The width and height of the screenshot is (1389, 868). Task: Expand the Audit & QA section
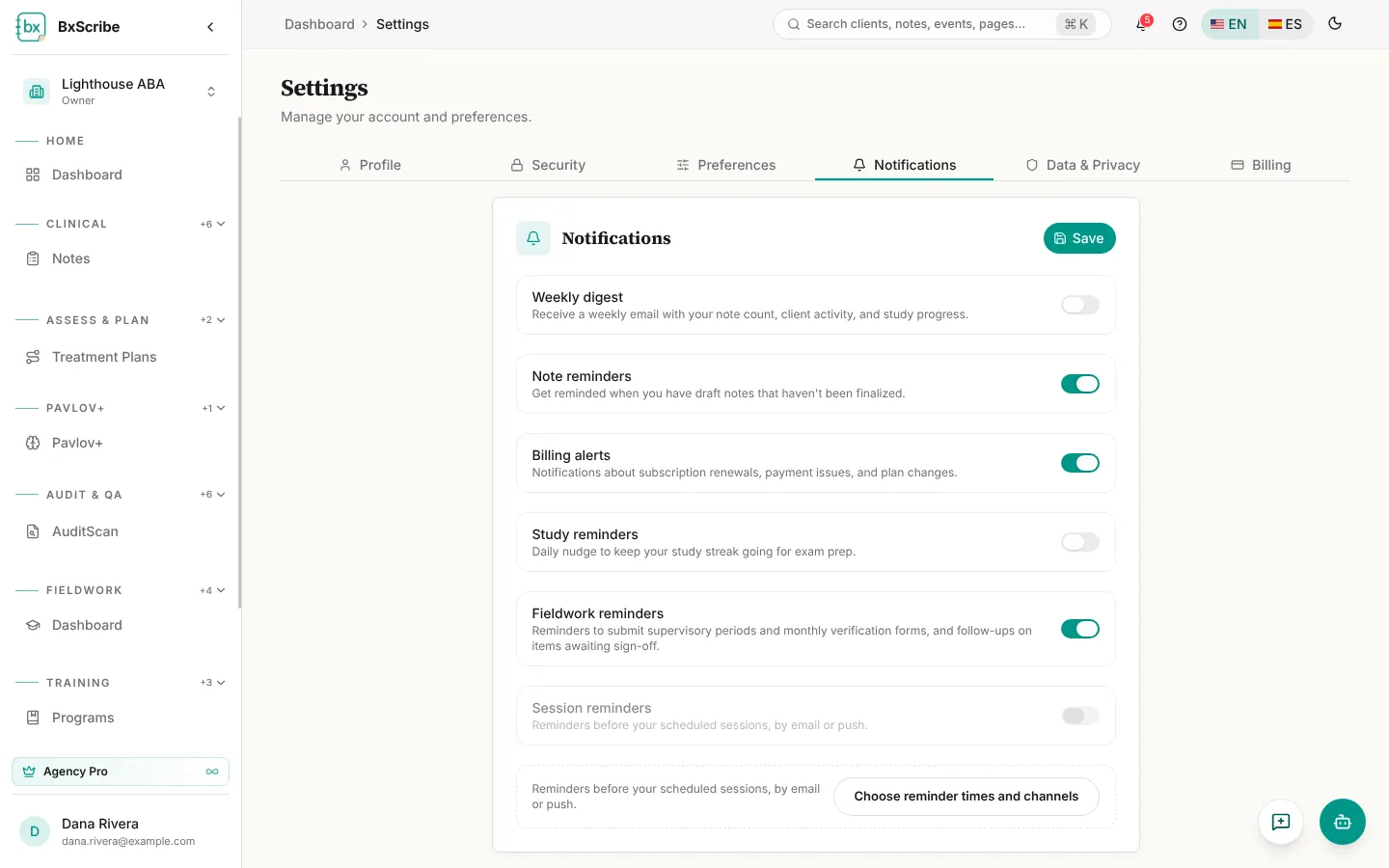click(x=213, y=495)
